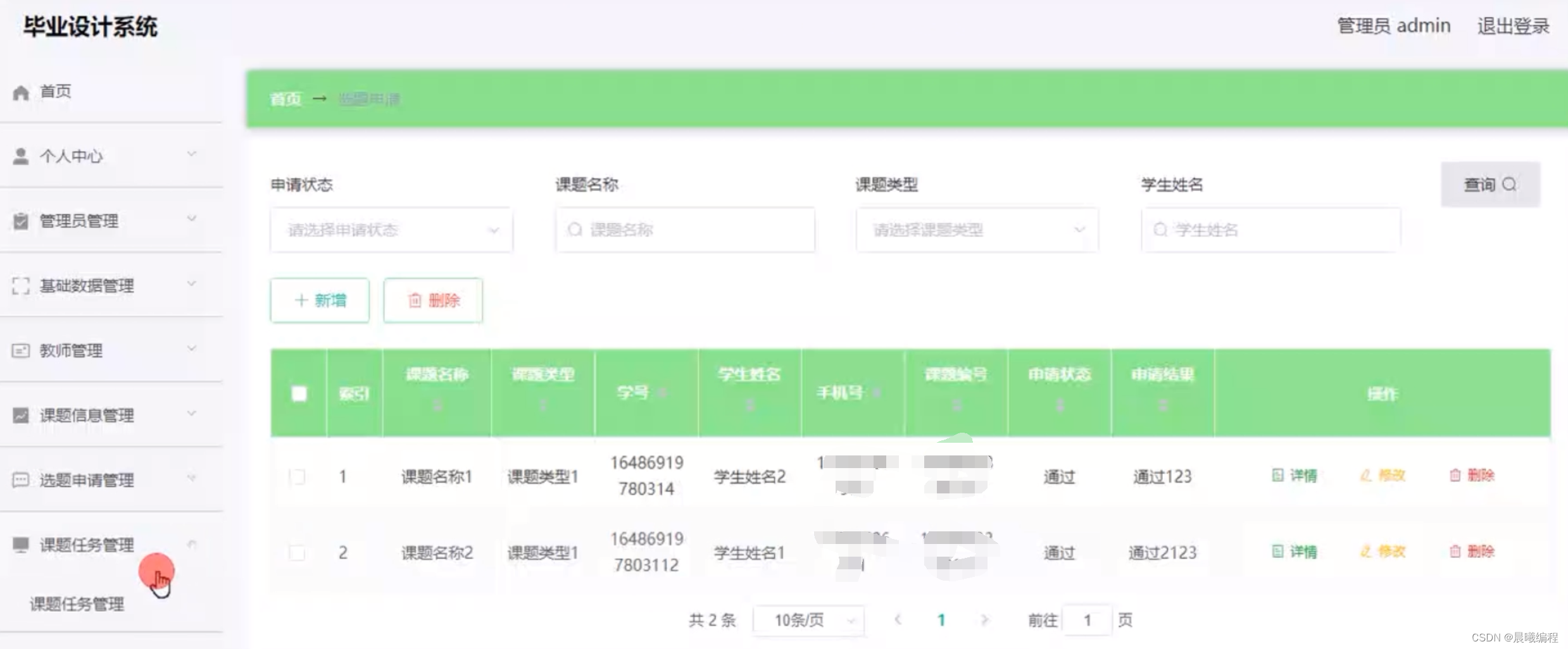
Task: Click the sort icon under 课题名称 header
Action: coord(437,405)
